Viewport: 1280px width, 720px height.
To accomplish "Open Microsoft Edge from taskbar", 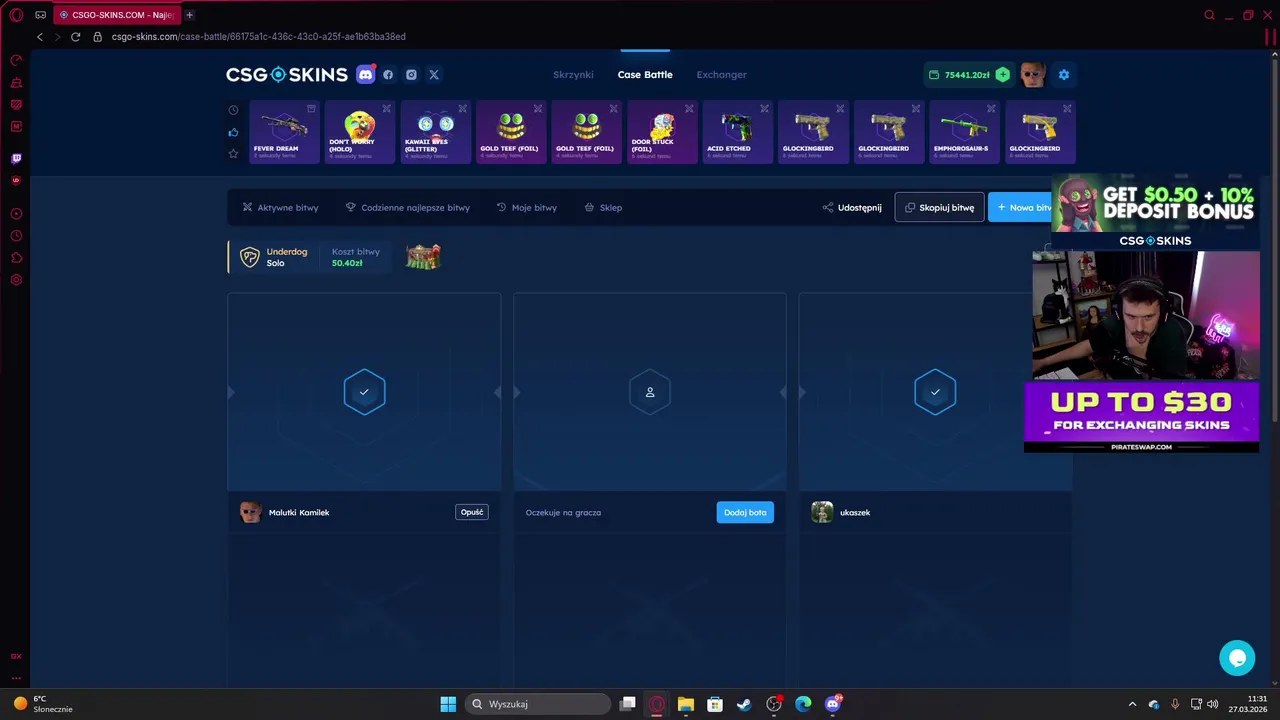I will click(x=803, y=704).
